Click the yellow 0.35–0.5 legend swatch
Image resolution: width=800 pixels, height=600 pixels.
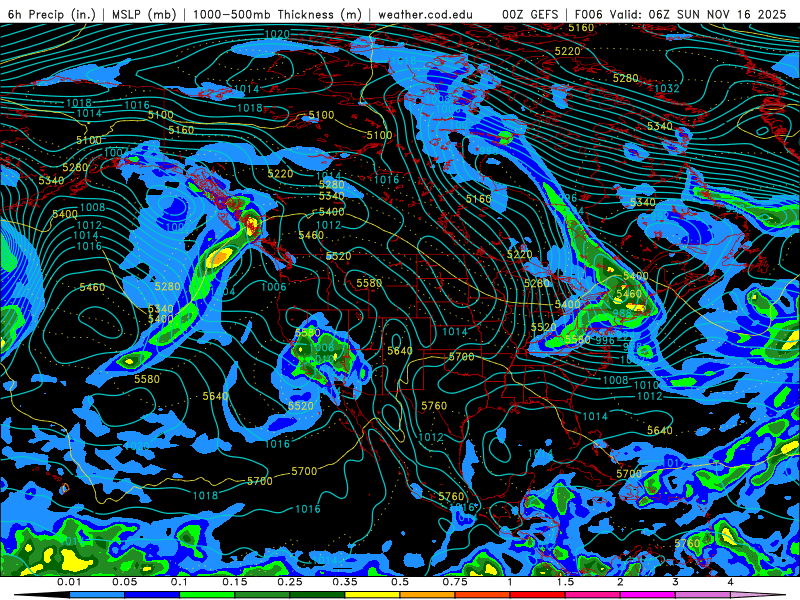point(372,595)
